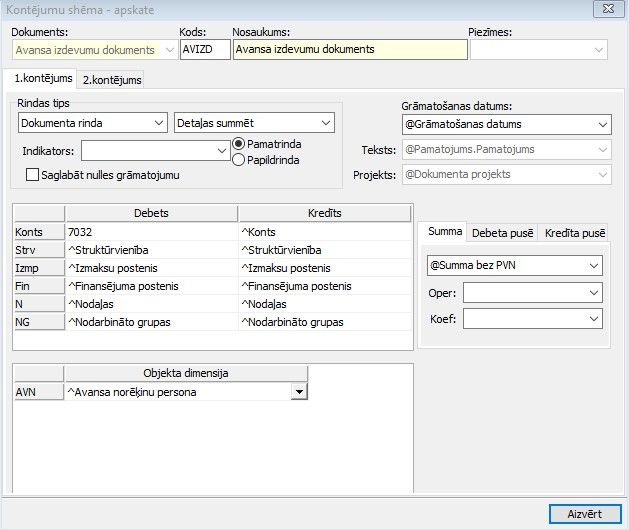Close the Kontējumu shēma window
This screenshot has width=629, height=530.
604,8
